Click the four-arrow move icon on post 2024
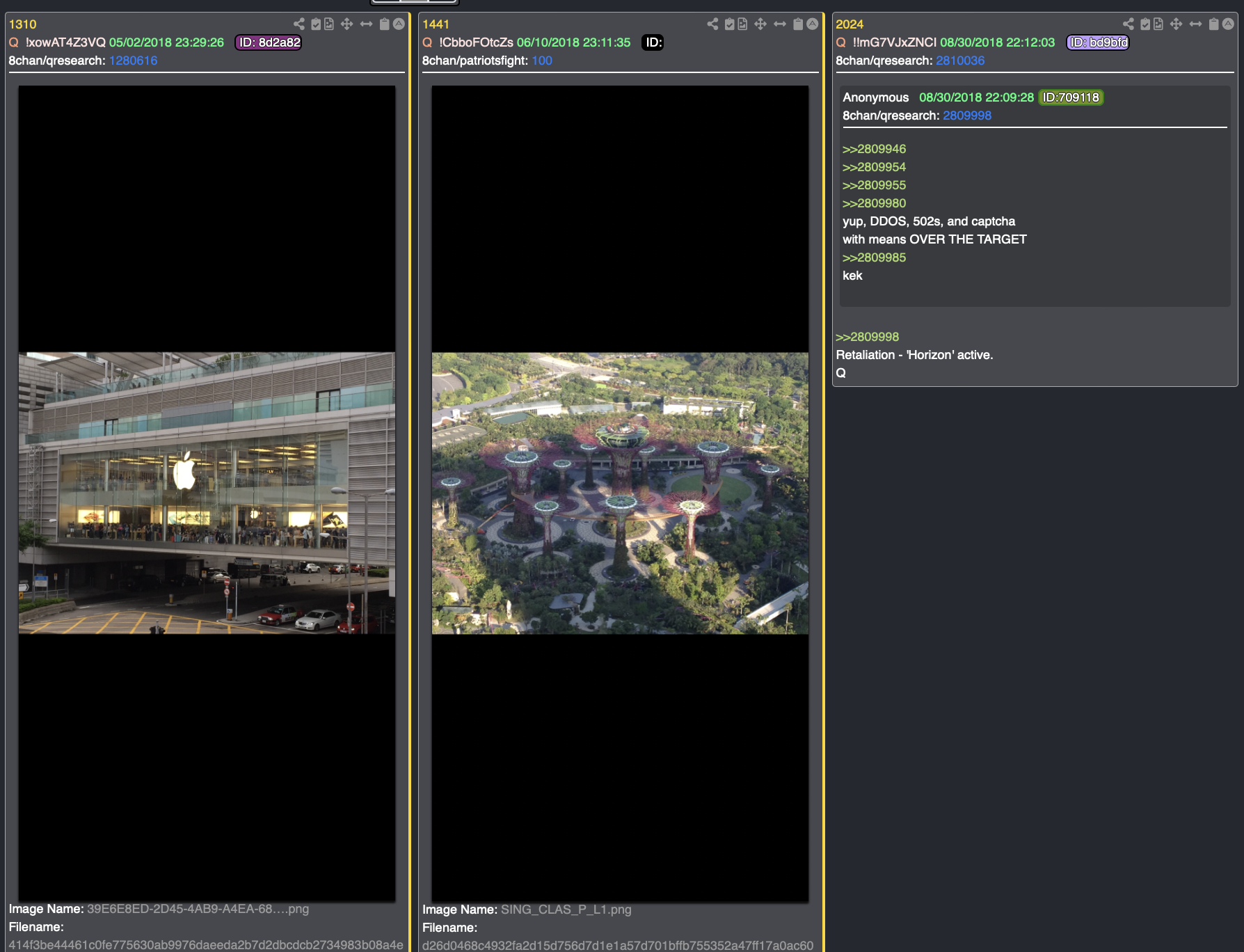The image size is (1244, 952). pyautogui.click(x=1176, y=24)
